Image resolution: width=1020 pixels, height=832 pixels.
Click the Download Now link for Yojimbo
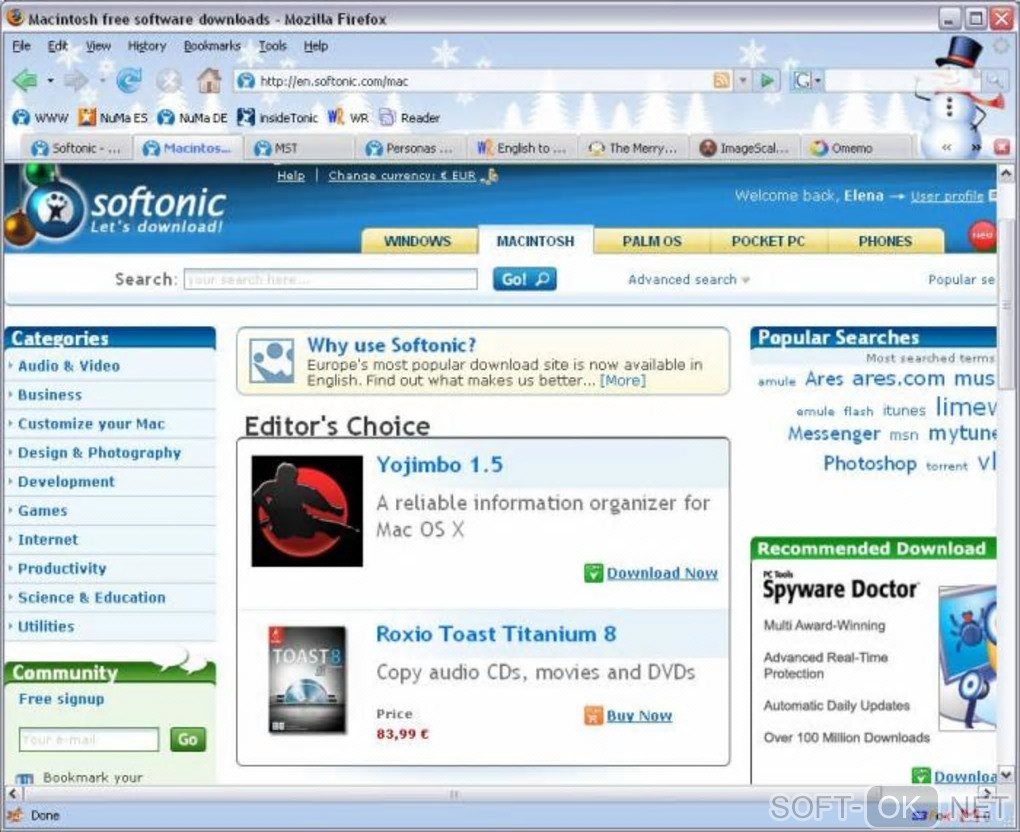click(x=662, y=573)
